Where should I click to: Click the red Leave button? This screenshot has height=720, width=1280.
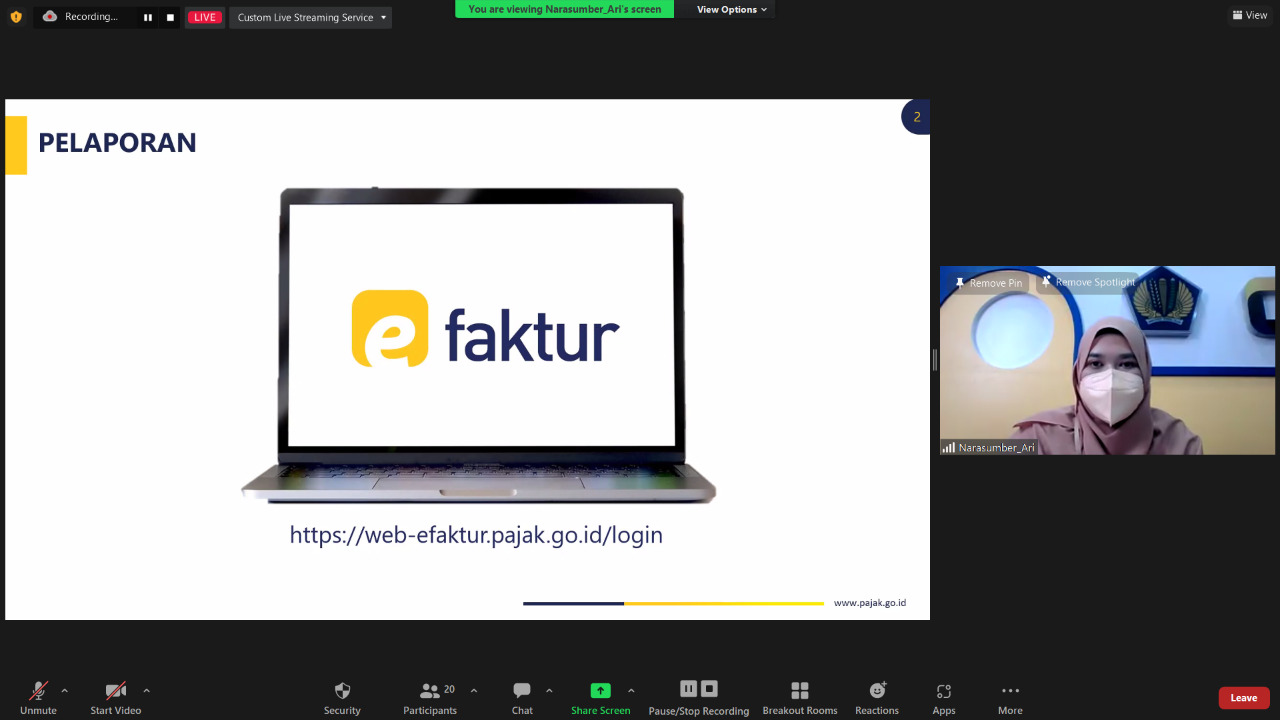coord(1243,698)
